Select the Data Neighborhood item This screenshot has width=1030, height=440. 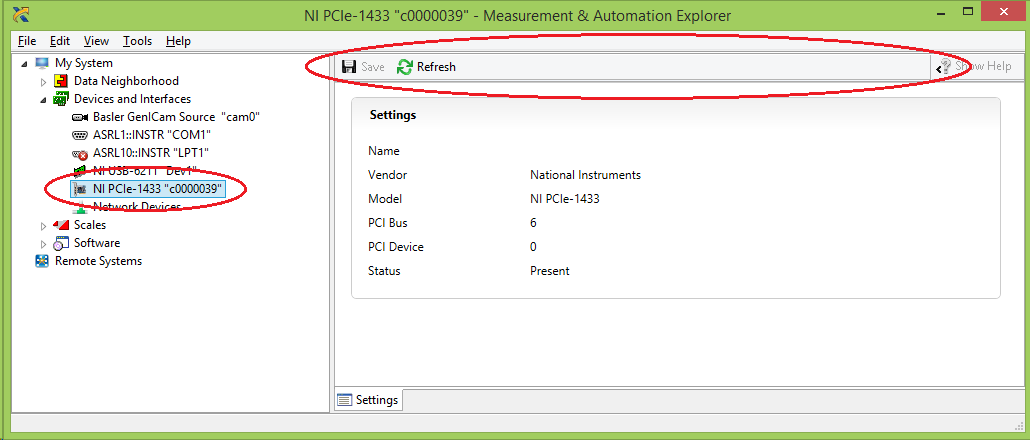(x=126, y=81)
